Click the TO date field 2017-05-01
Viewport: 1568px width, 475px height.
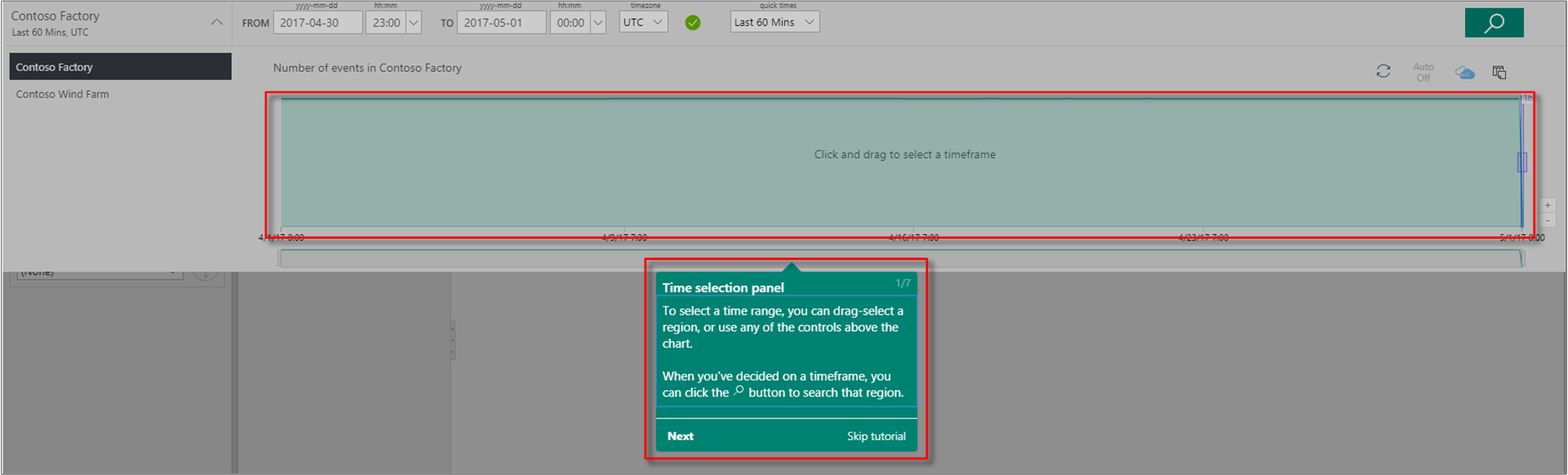pyautogui.click(x=502, y=23)
